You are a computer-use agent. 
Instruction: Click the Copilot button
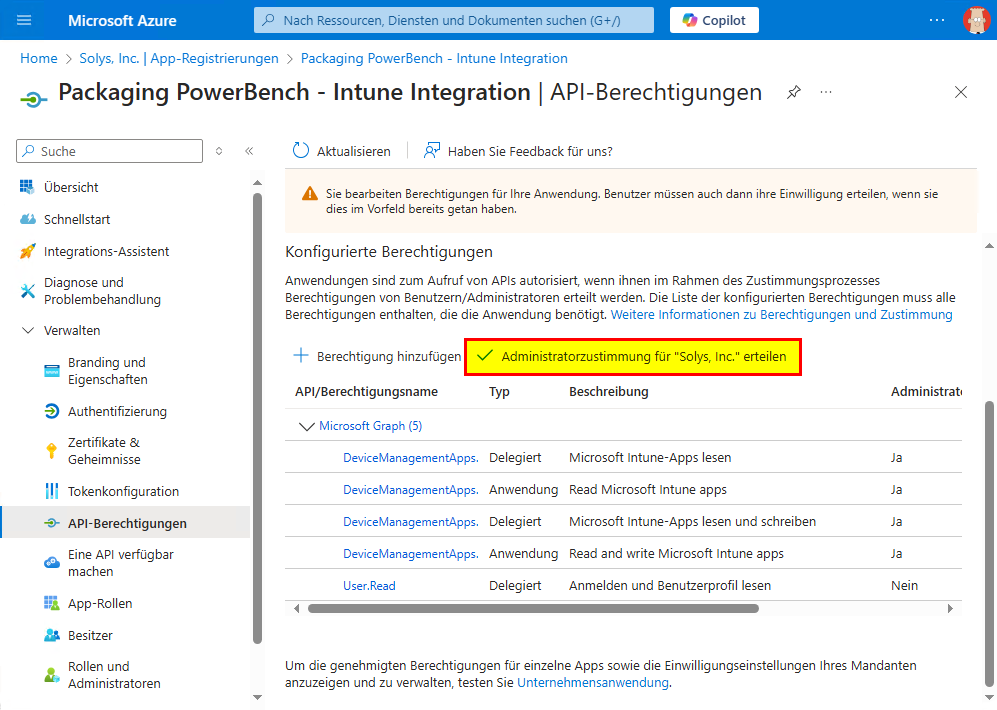tap(714, 20)
